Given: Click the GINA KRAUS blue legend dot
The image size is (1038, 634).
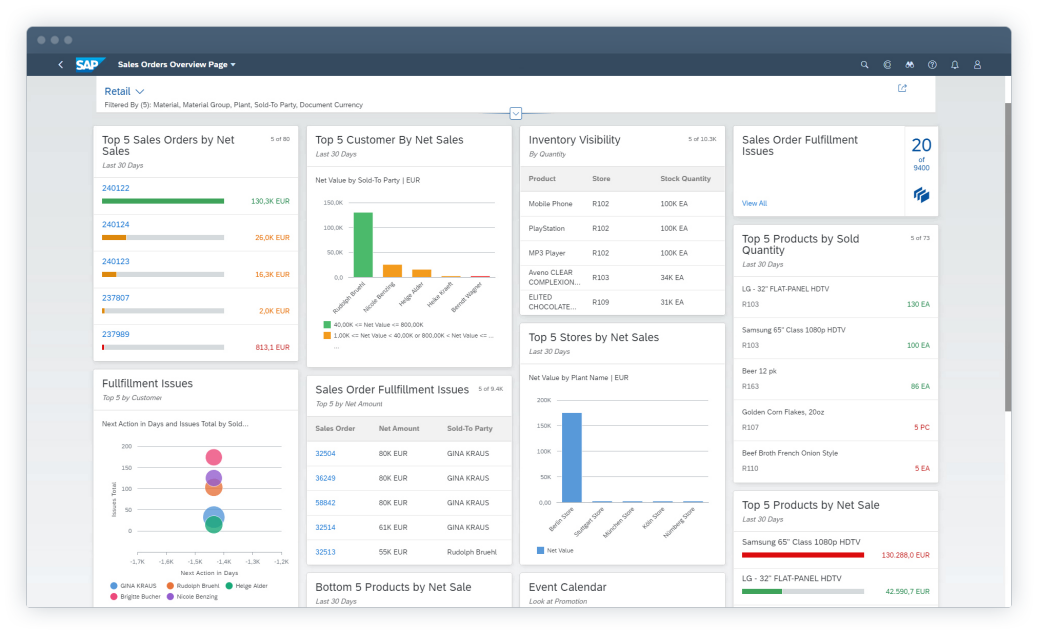Looking at the screenshot, I should (x=114, y=586).
